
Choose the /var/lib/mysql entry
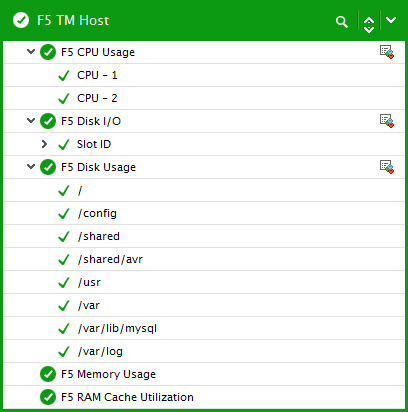(117, 329)
